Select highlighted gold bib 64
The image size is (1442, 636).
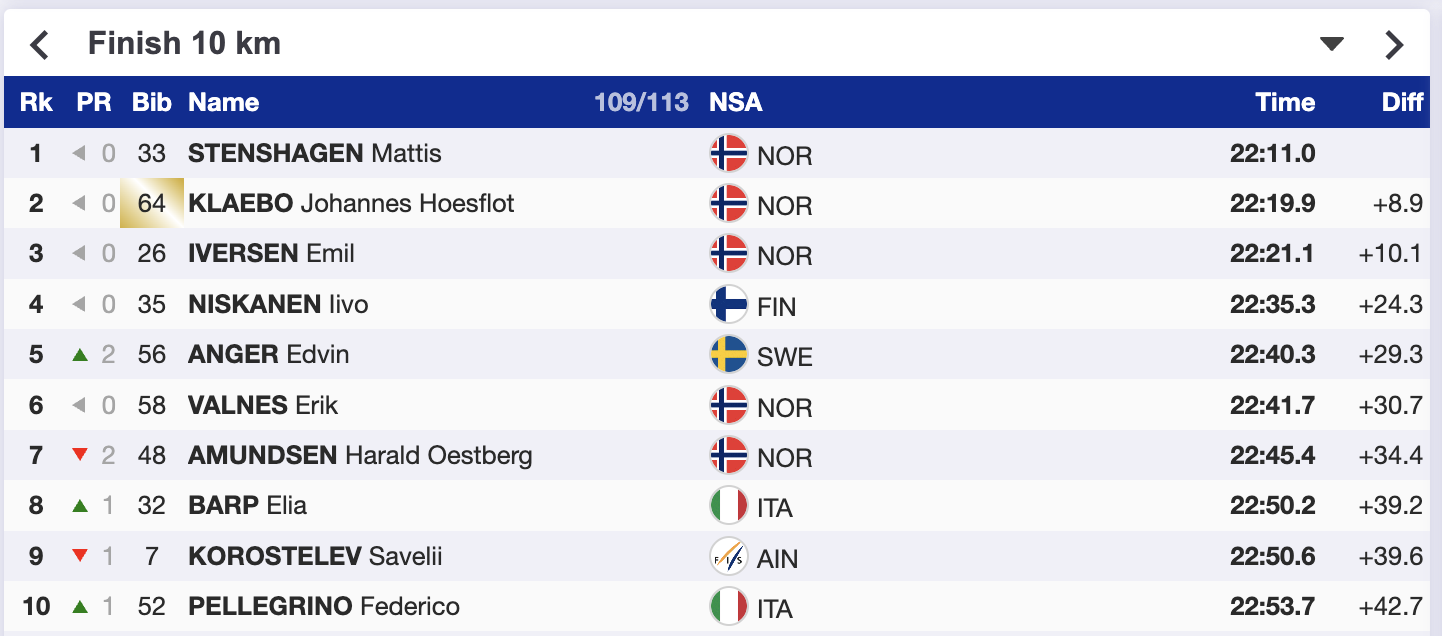tap(152, 204)
